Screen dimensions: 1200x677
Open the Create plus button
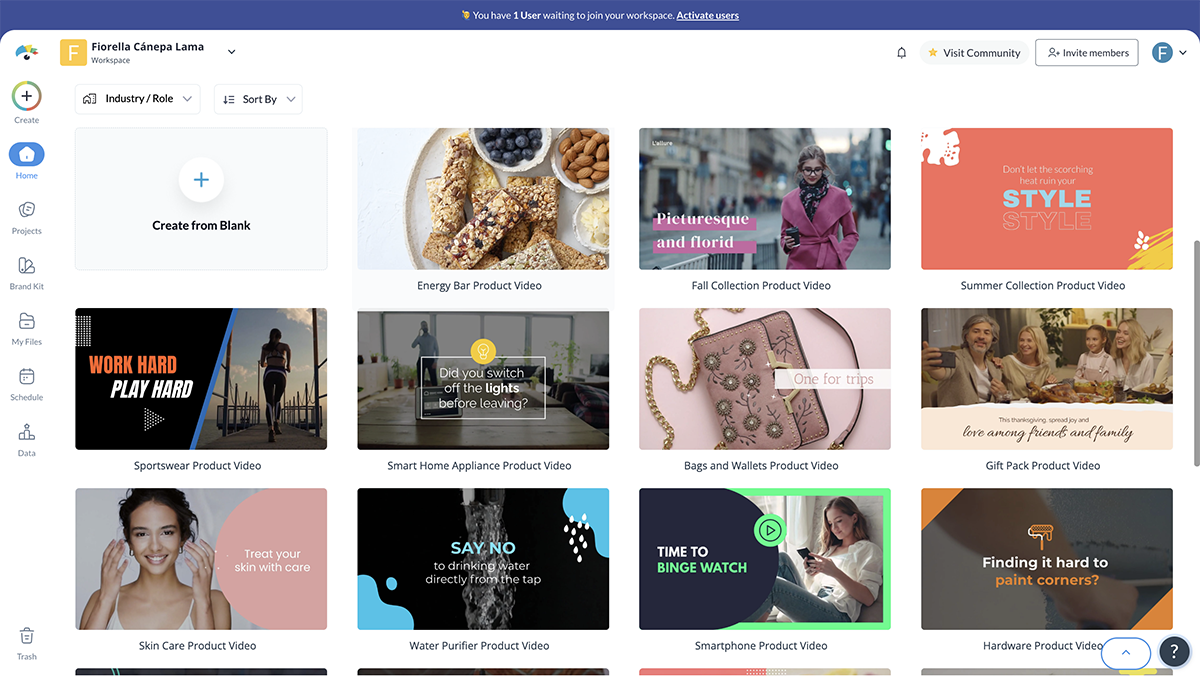click(x=27, y=96)
